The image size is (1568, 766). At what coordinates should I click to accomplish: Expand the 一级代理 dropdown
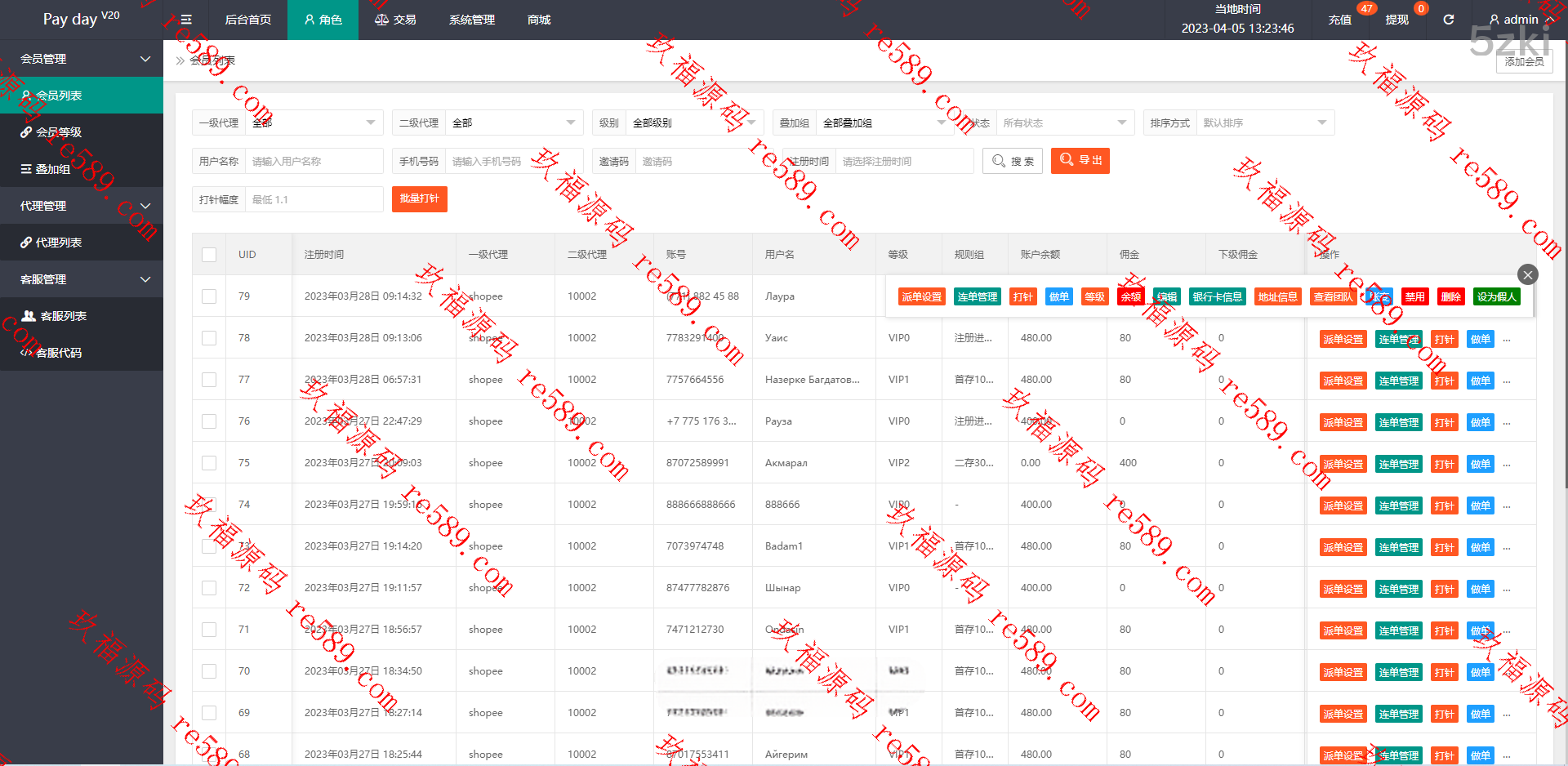314,123
